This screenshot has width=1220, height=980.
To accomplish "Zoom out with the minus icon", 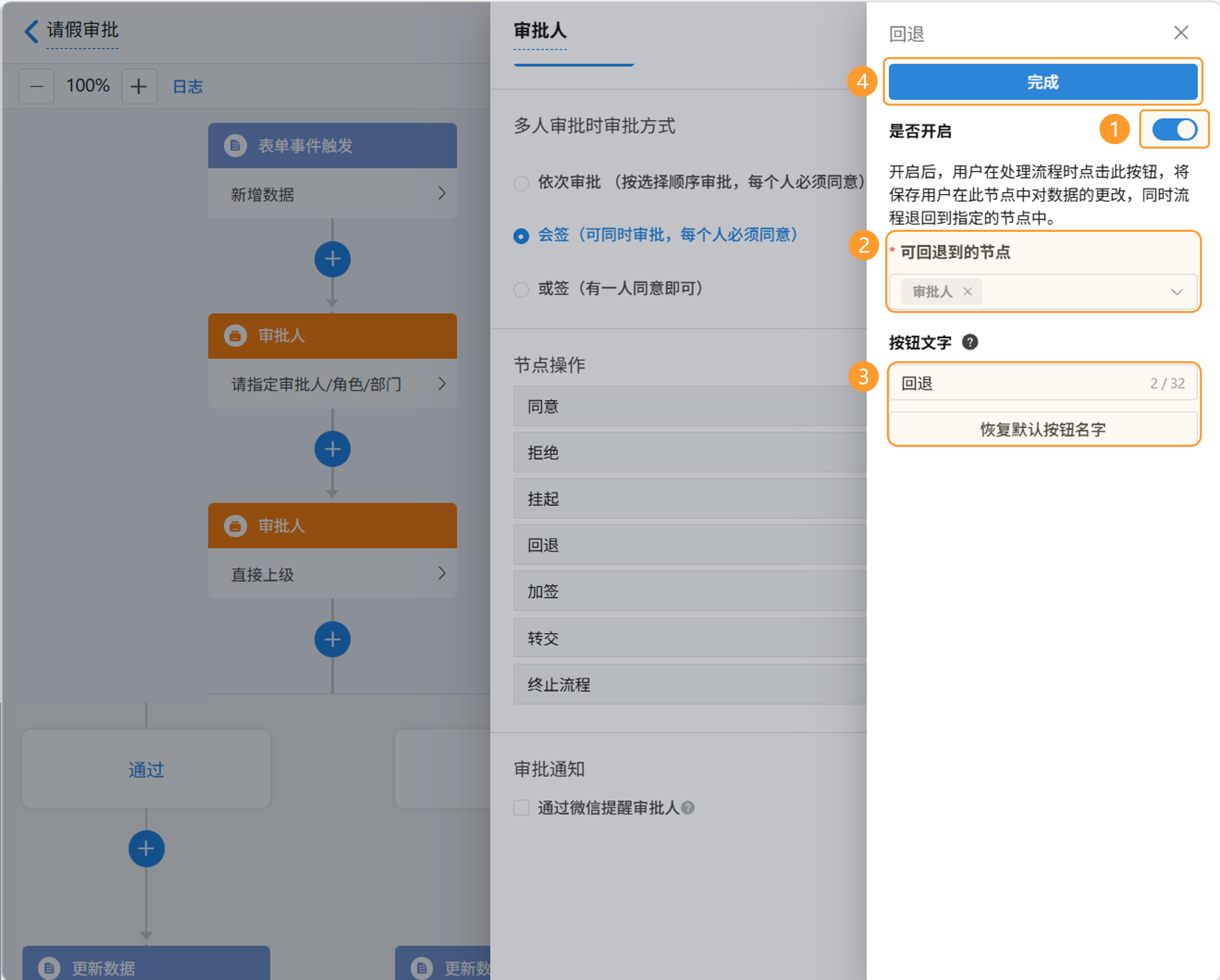I will [37, 86].
